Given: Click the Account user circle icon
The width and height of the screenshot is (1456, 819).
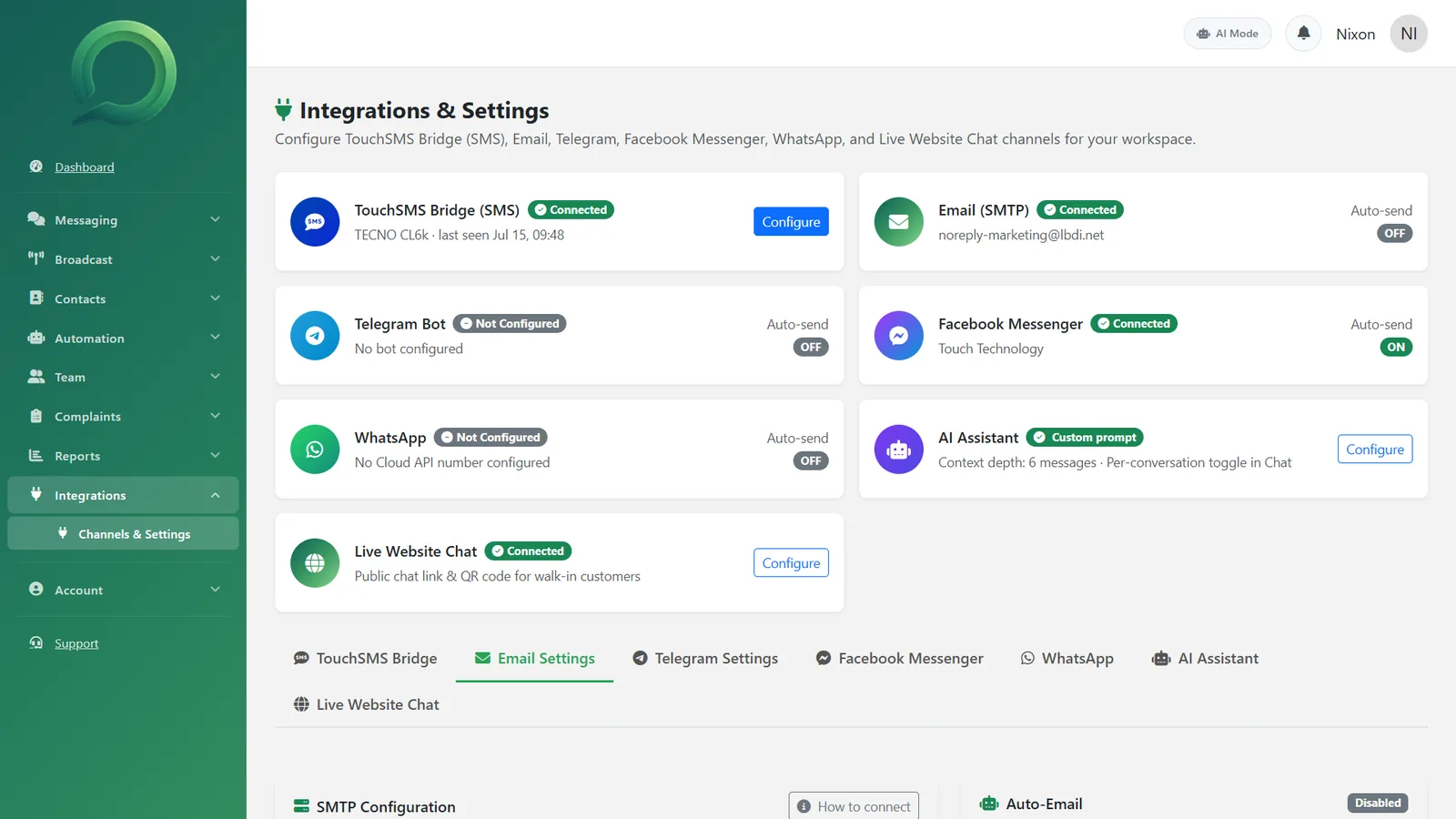Looking at the screenshot, I should click(x=36, y=589).
